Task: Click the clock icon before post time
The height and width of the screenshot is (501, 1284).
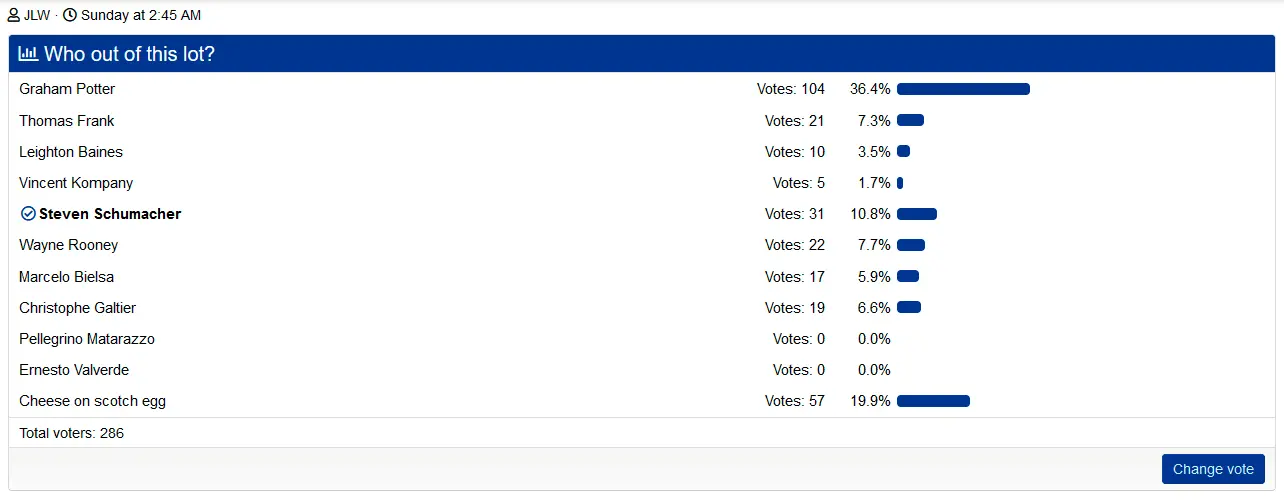Action: coord(70,16)
